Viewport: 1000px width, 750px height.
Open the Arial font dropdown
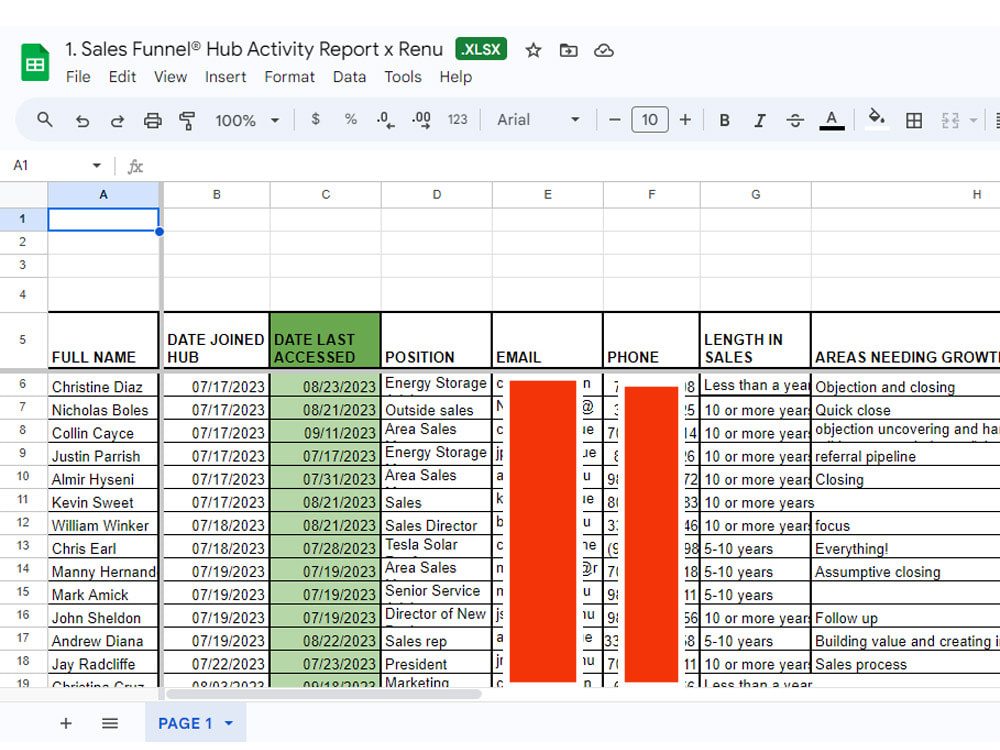pyautogui.click(x=538, y=119)
